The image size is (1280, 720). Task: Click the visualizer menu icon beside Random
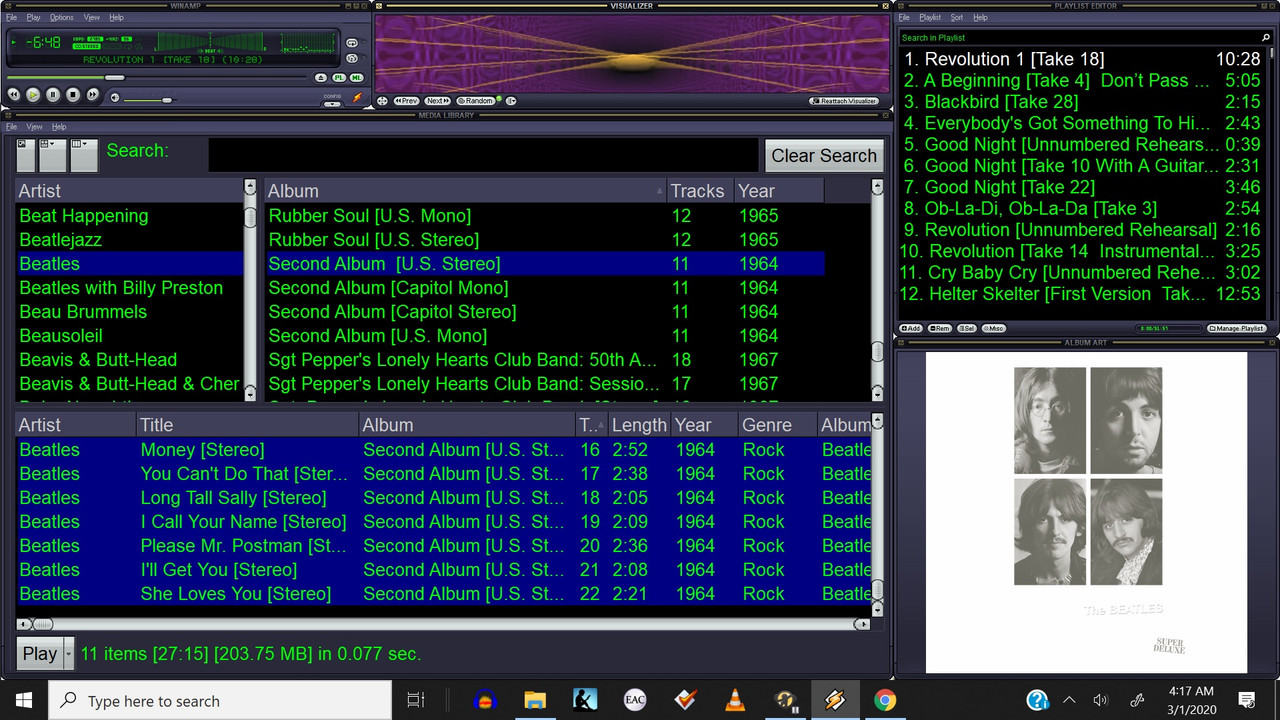point(511,101)
